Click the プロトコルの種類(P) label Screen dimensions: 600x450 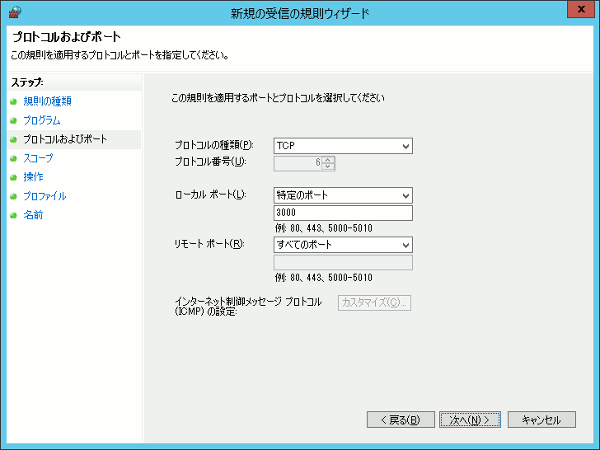point(214,145)
